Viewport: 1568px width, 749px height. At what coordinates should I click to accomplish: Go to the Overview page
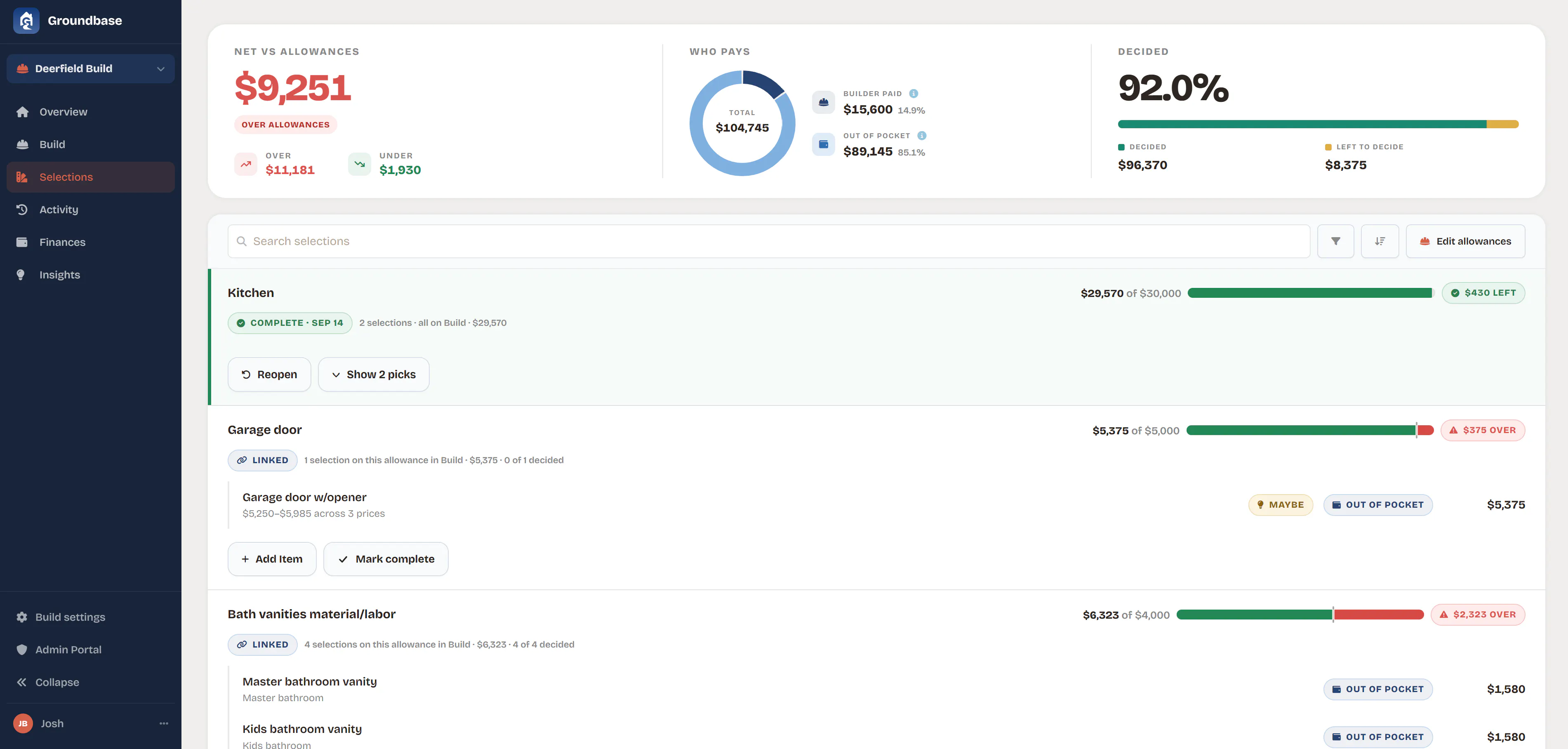pyautogui.click(x=91, y=112)
